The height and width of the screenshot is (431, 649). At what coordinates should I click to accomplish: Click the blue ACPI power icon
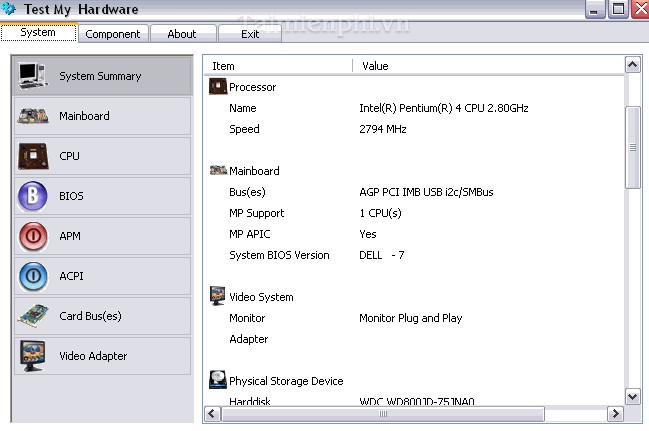pos(33,276)
